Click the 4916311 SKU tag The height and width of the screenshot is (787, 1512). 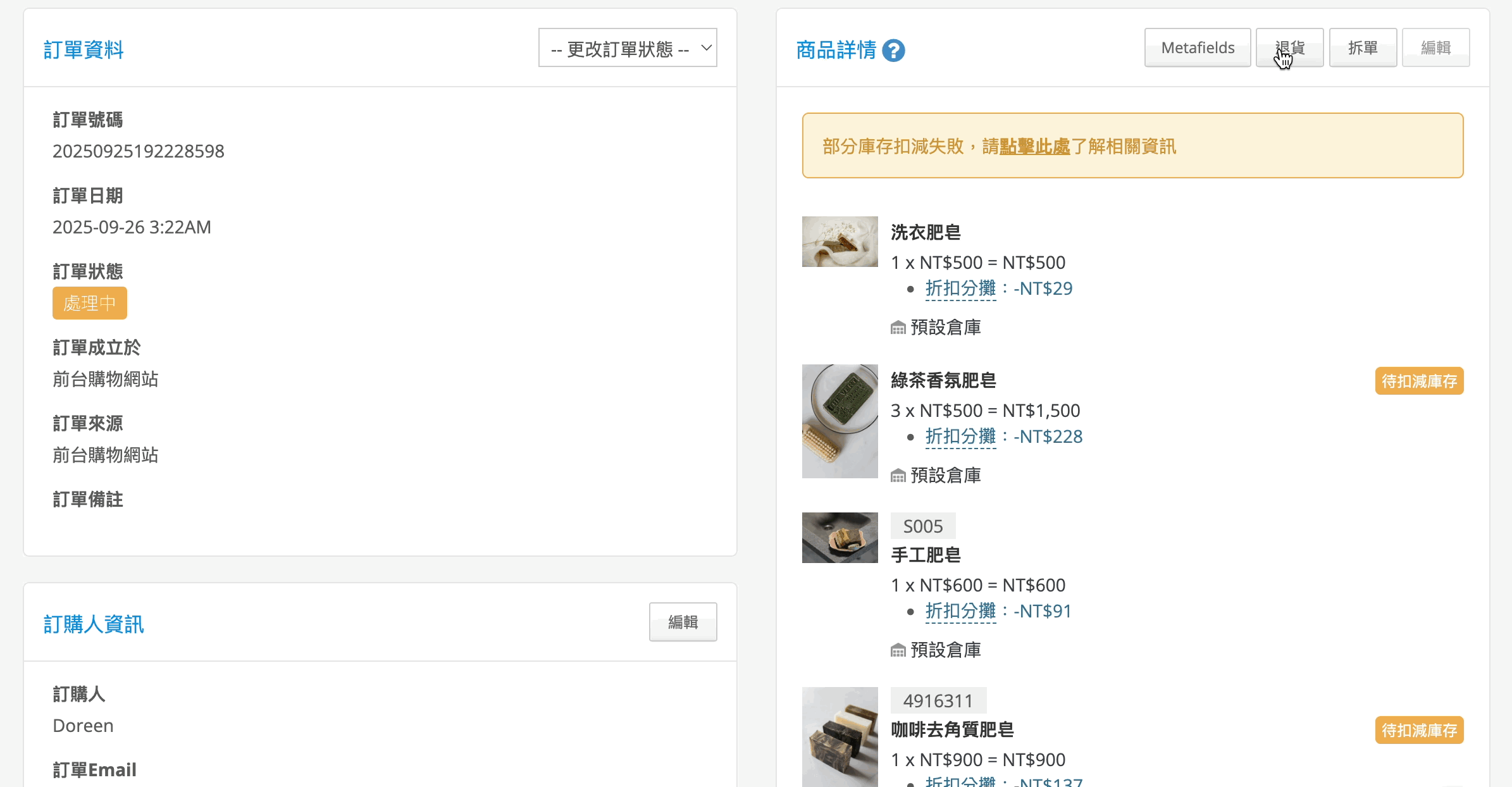click(938, 701)
